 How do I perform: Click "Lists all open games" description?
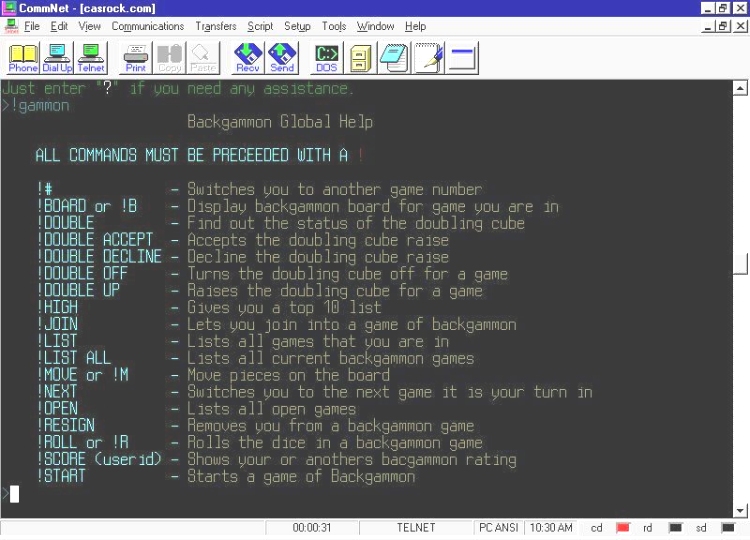271,409
